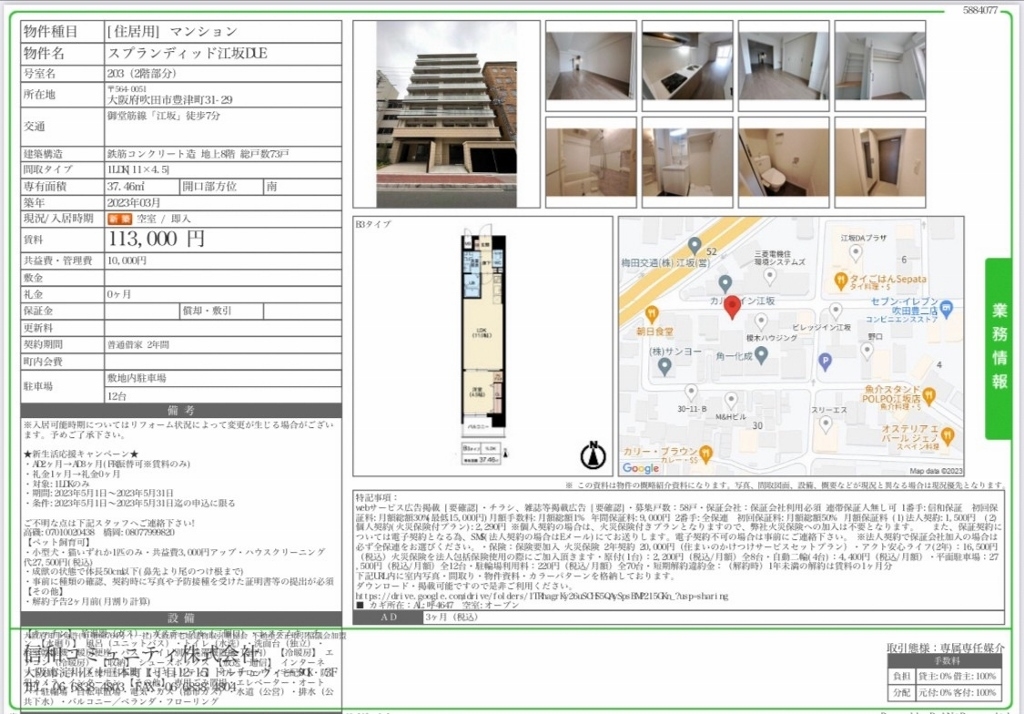Click the 37.46㎡ floor area value
The image size is (1024, 714).
[125, 186]
